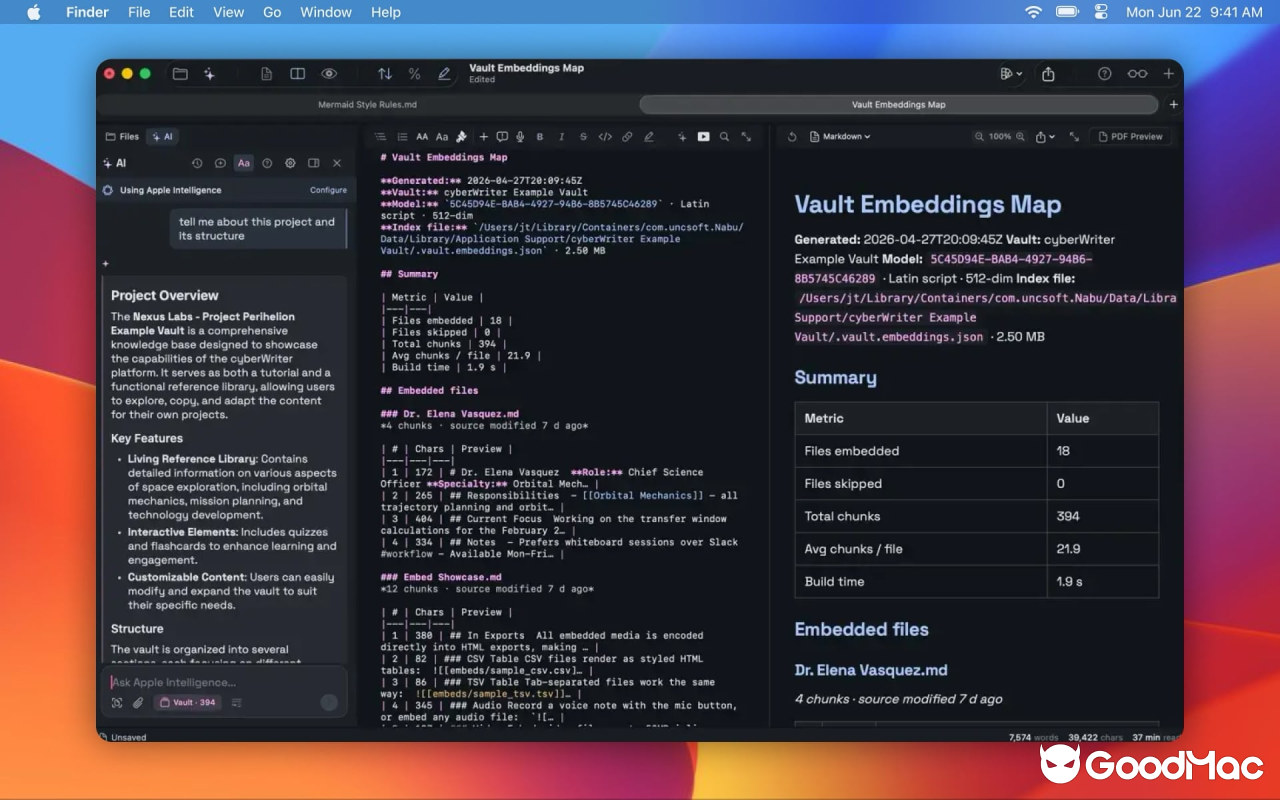Viewport: 1280px width, 800px height.
Task: Switch to Mermaid Style Rules.md tab
Action: (x=367, y=104)
